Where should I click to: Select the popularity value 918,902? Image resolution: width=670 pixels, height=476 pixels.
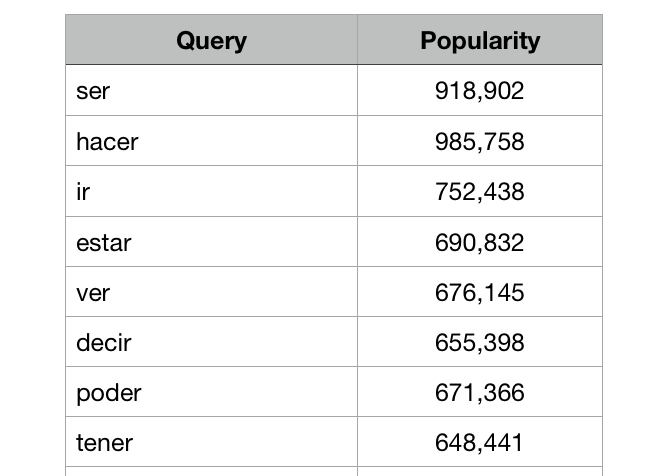(480, 91)
